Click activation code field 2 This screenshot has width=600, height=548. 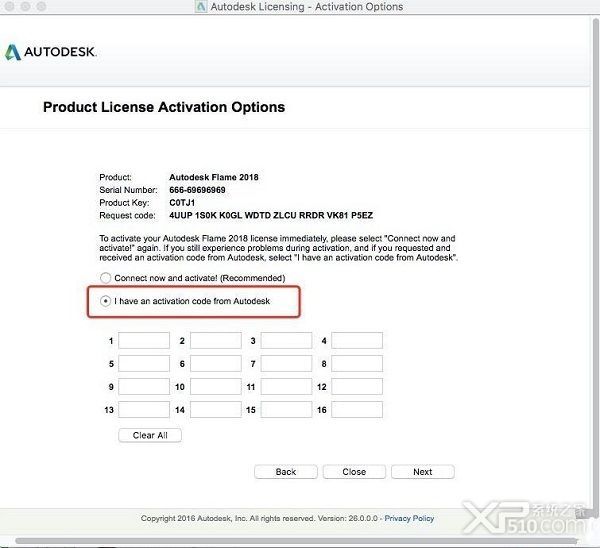(x=216, y=340)
